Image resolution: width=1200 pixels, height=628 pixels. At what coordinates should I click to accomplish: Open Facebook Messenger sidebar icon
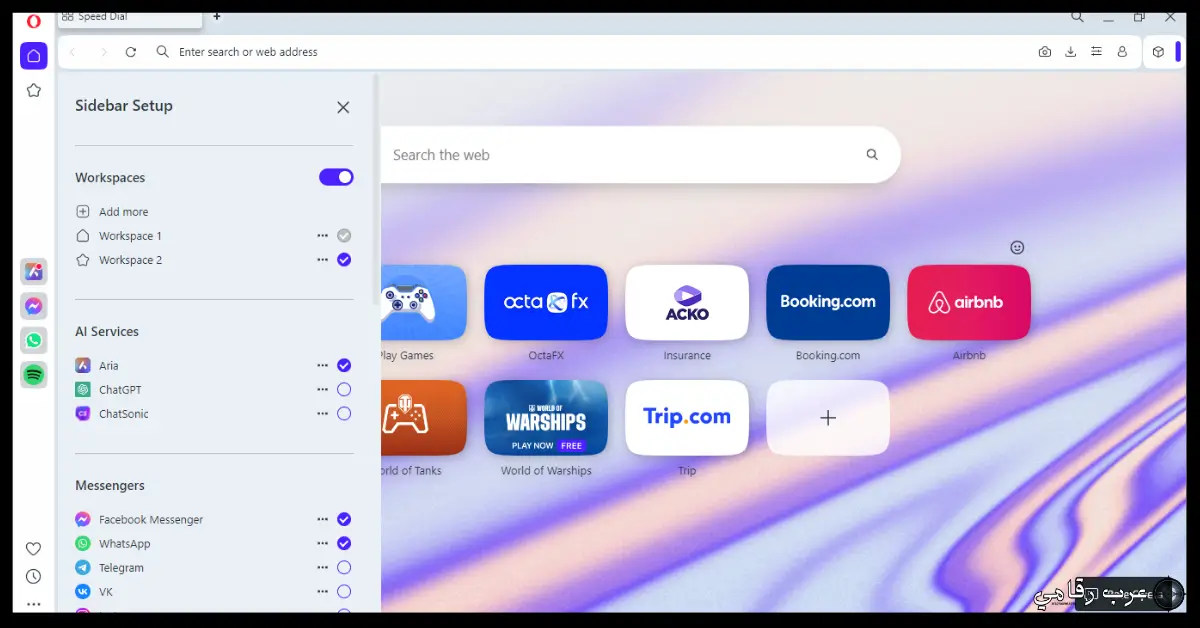click(x=34, y=306)
